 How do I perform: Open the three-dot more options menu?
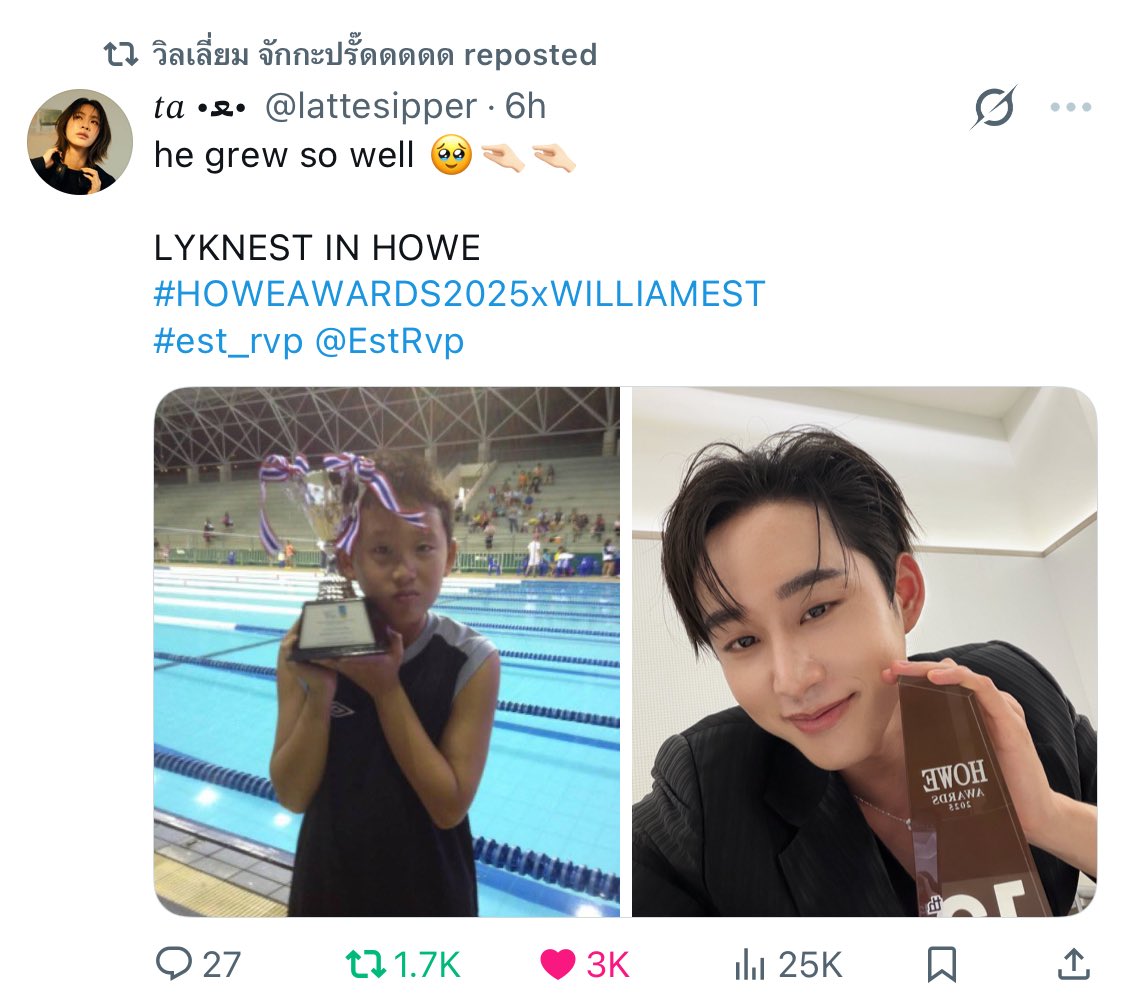1070,107
